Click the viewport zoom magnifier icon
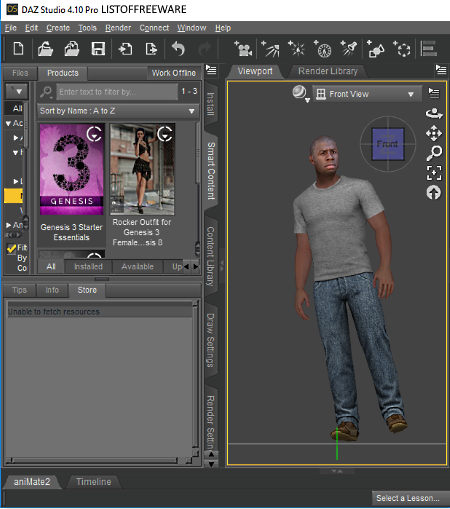 [434, 153]
